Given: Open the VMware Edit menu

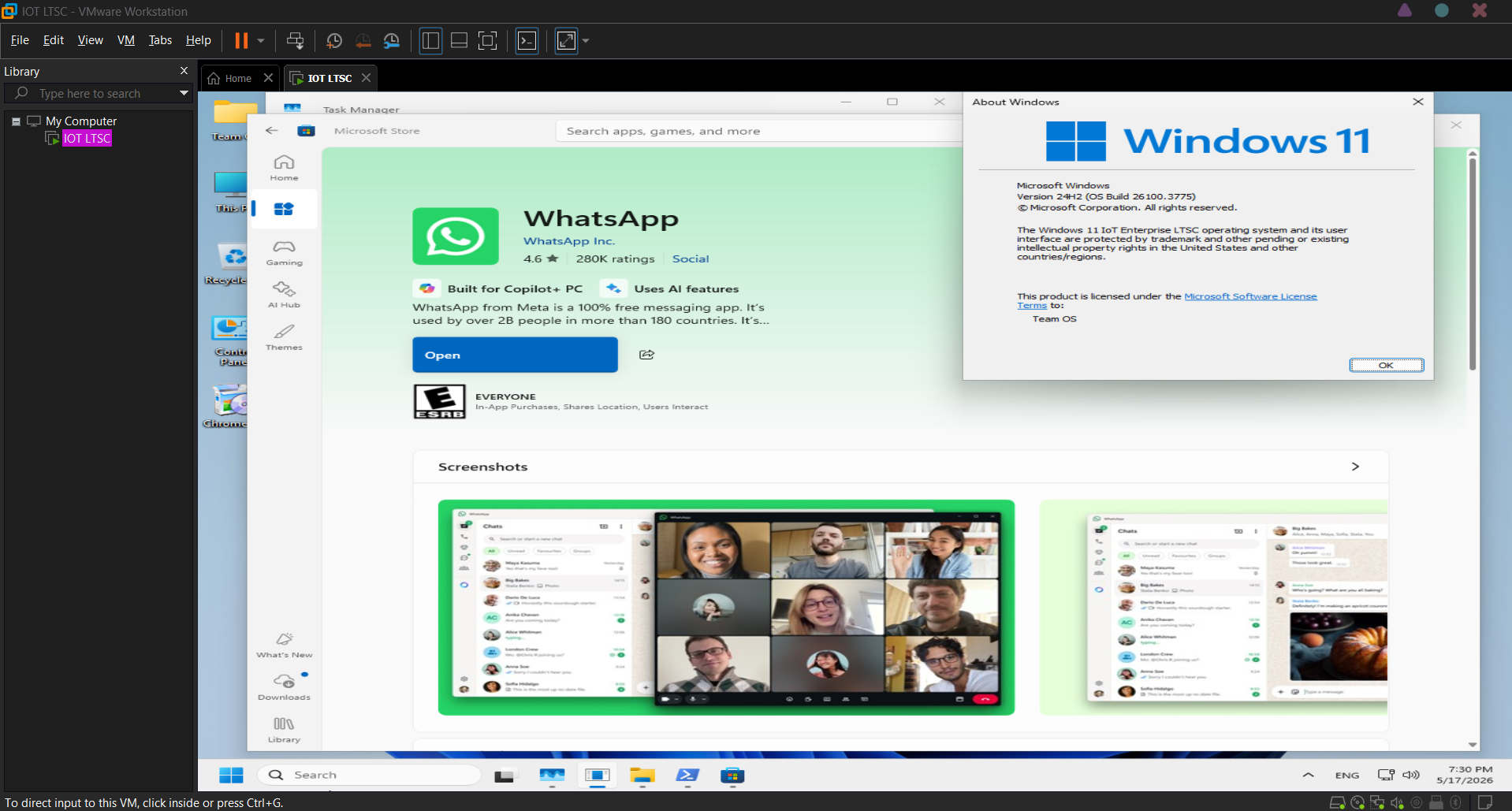Looking at the screenshot, I should (x=54, y=40).
